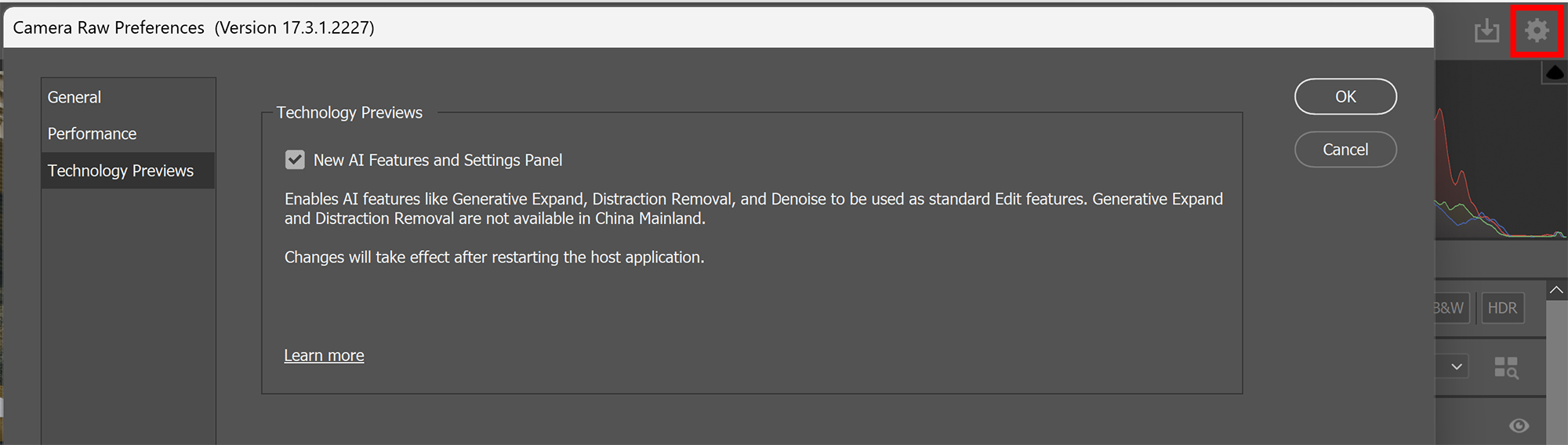Click the browse profiles grid icon
Image resolution: width=1568 pixels, height=445 pixels.
1505,367
